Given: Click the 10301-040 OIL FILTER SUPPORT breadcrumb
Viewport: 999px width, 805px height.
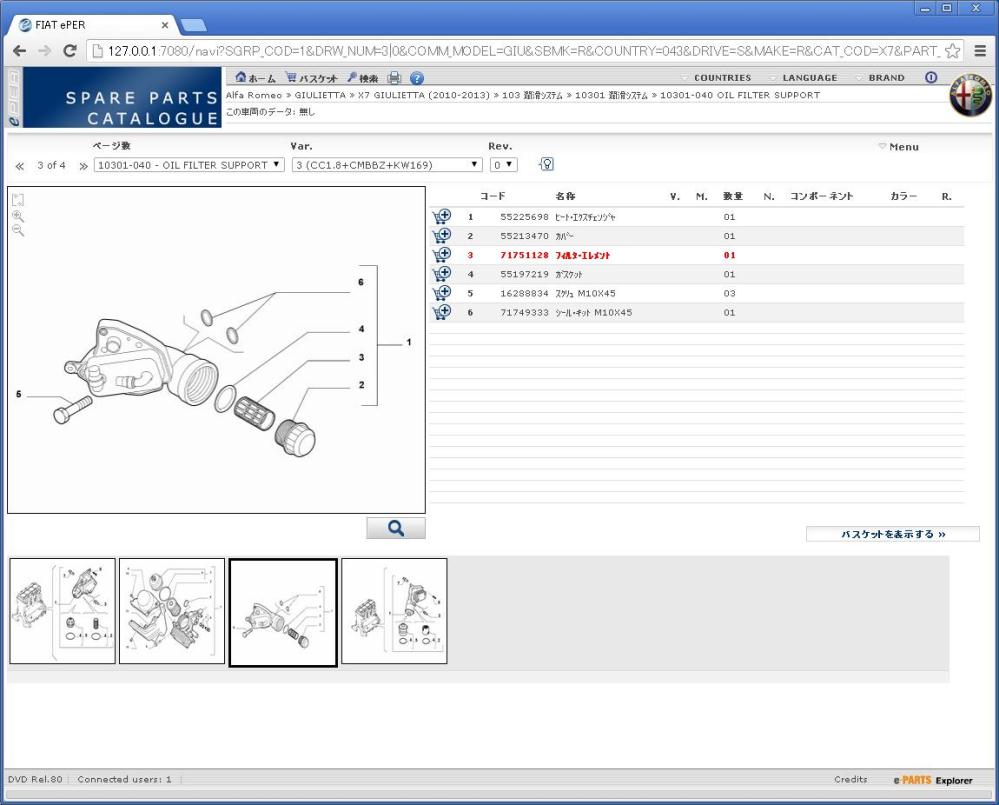Looking at the screenshot, I should [740, 95].
